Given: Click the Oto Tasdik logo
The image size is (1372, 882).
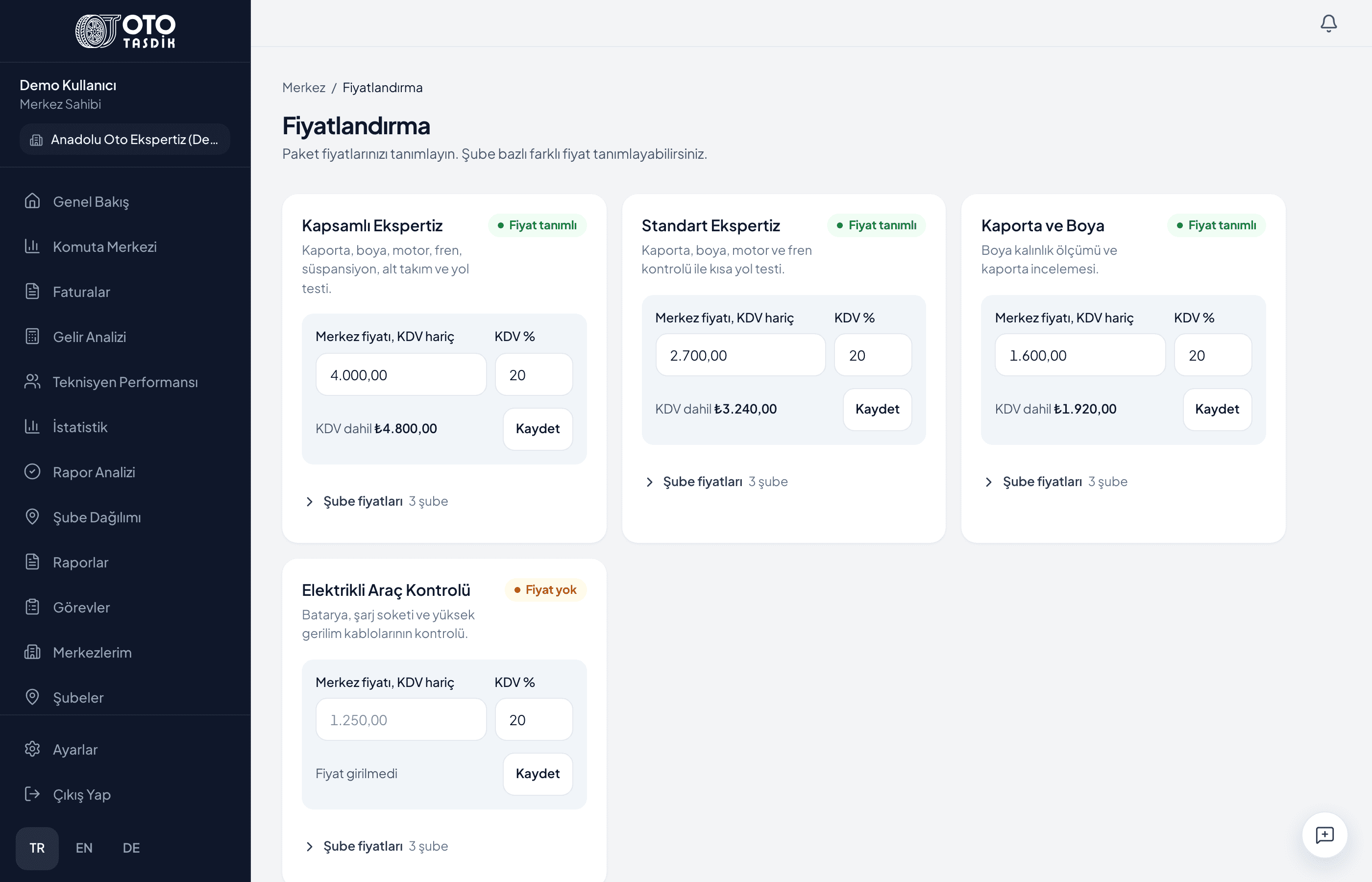Looking at the screenshot, I should [x=125, y=31].
